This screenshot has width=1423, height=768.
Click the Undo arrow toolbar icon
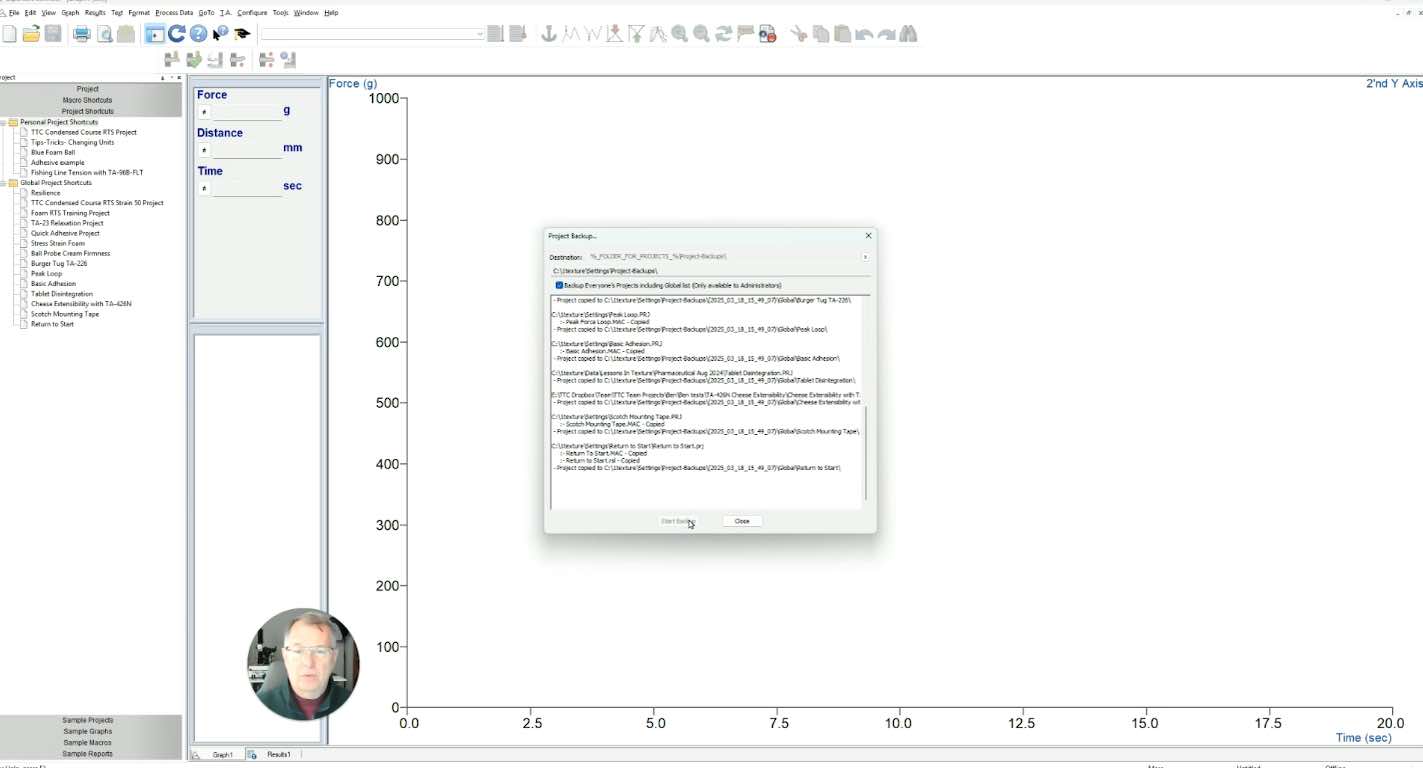coord(862,33)
